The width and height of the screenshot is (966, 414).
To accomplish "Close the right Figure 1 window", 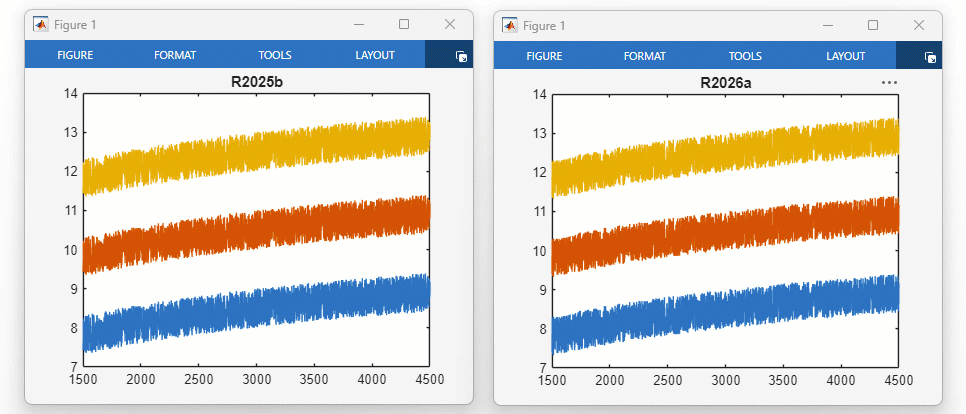I will tap(919, 24).
